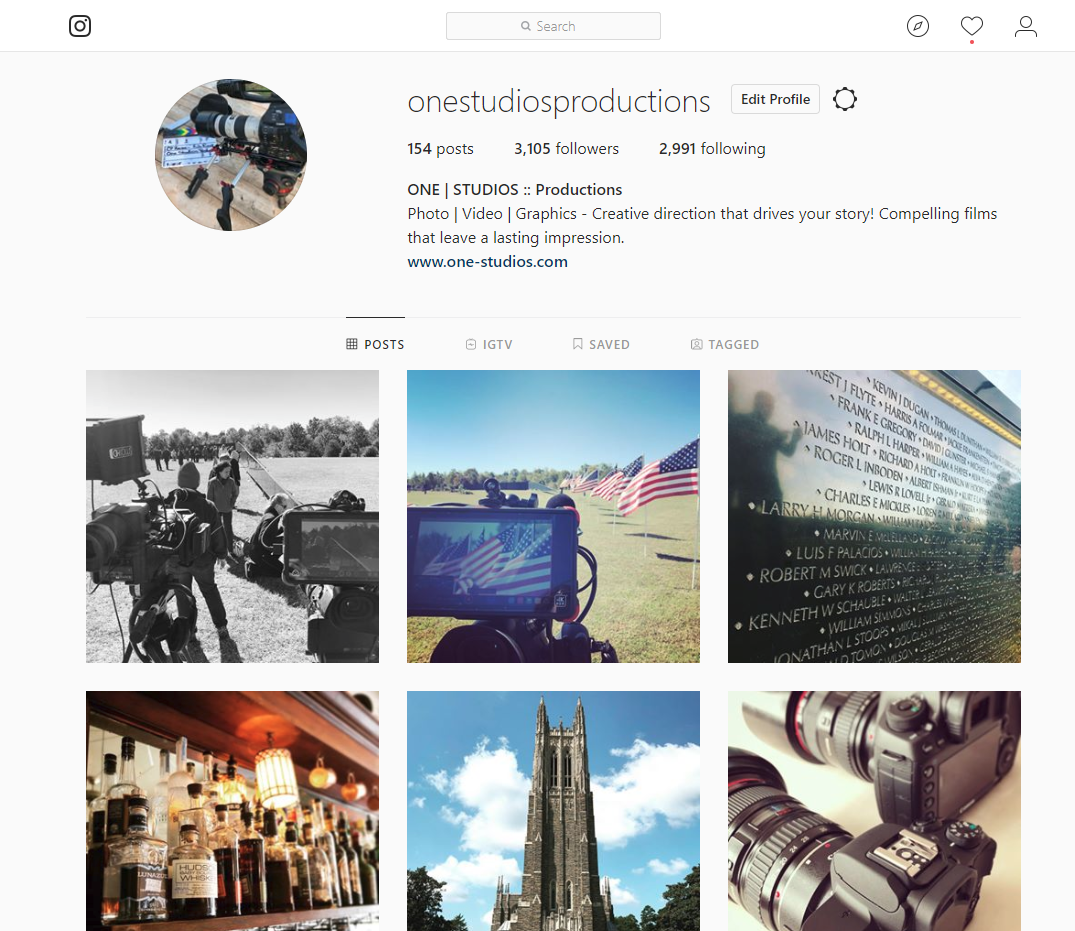View the 2,991 following list
Image resolution: width=1075 pixels, height=931 pixels.
pyautogui.click(x=712, y=149)
